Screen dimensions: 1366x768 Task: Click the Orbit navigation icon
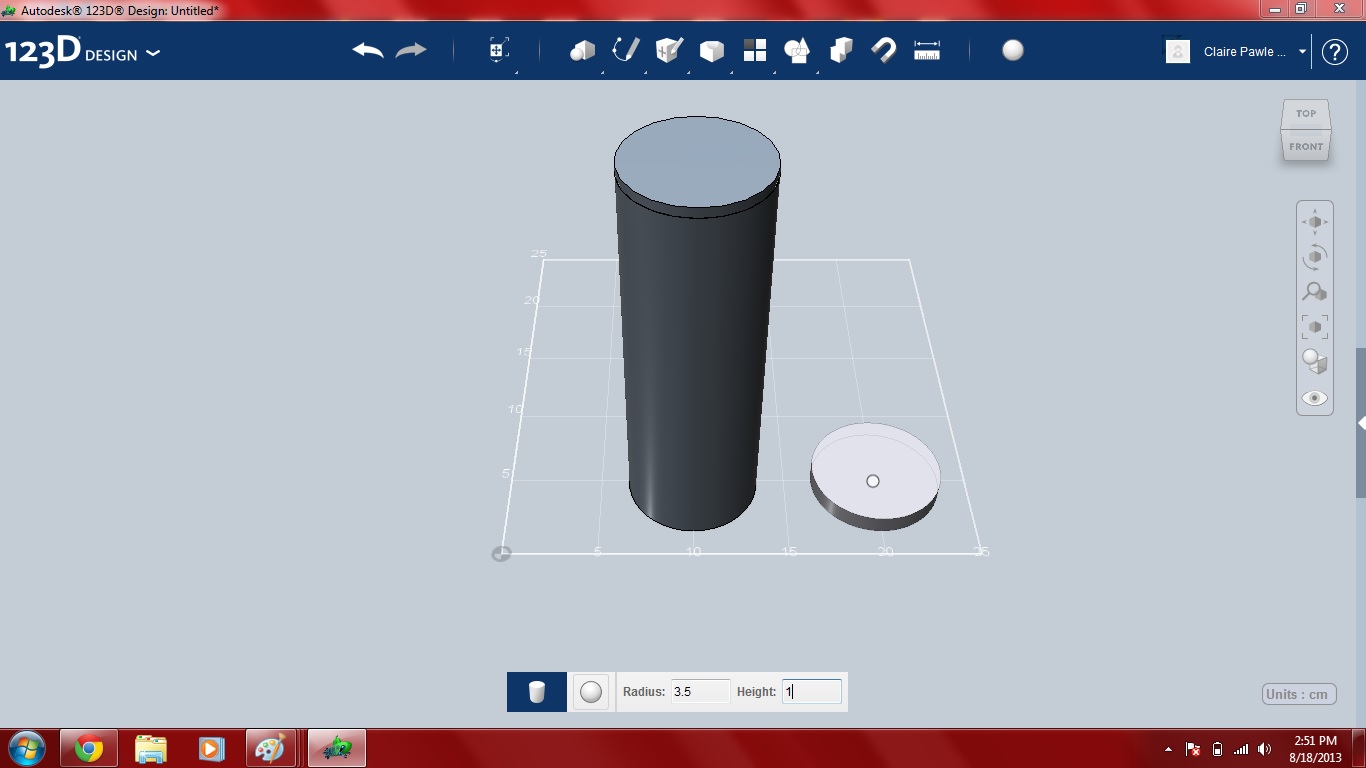[1315, 257]
